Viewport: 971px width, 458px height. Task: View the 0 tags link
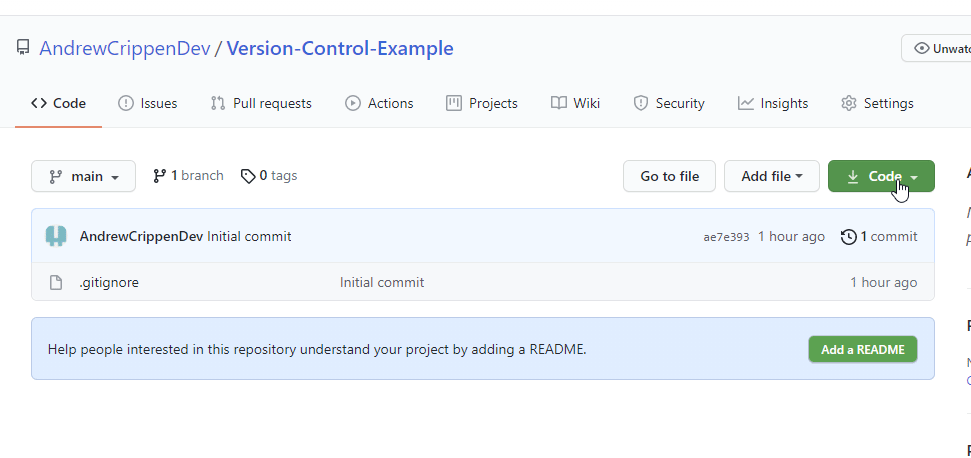coord(269,176)
